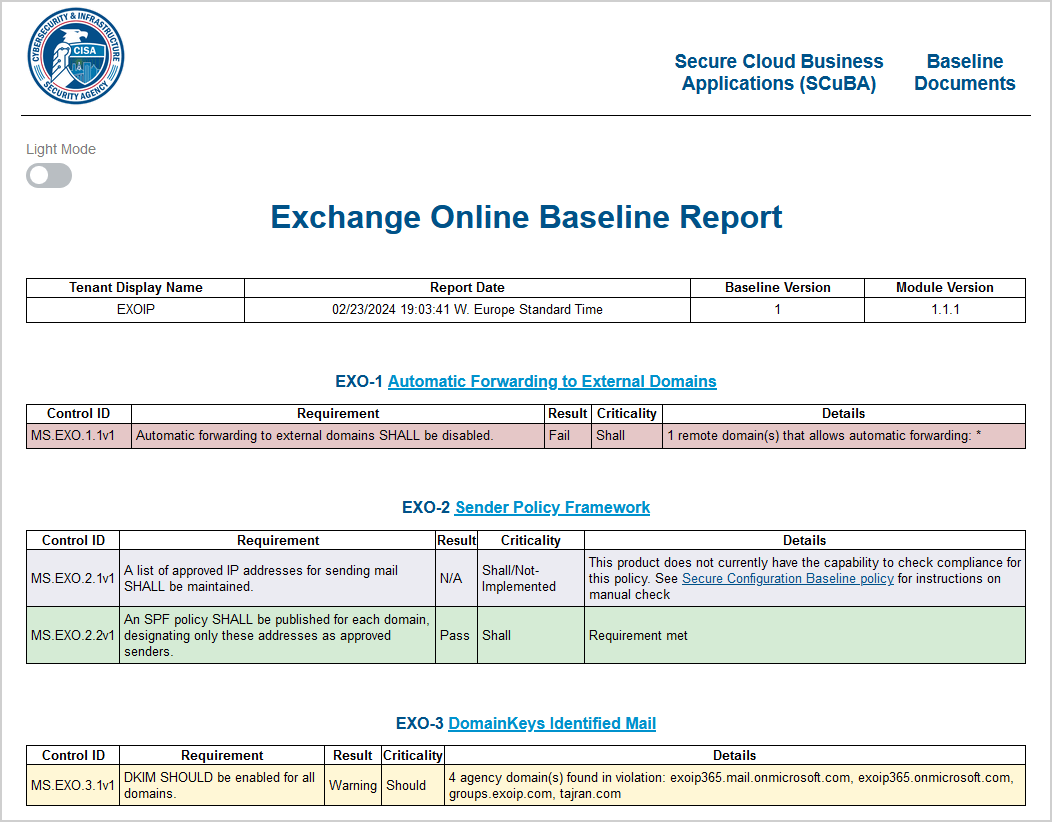
Task: Follow the Secure Configuration Baseline policy link
Action: [x=787, y=578]
